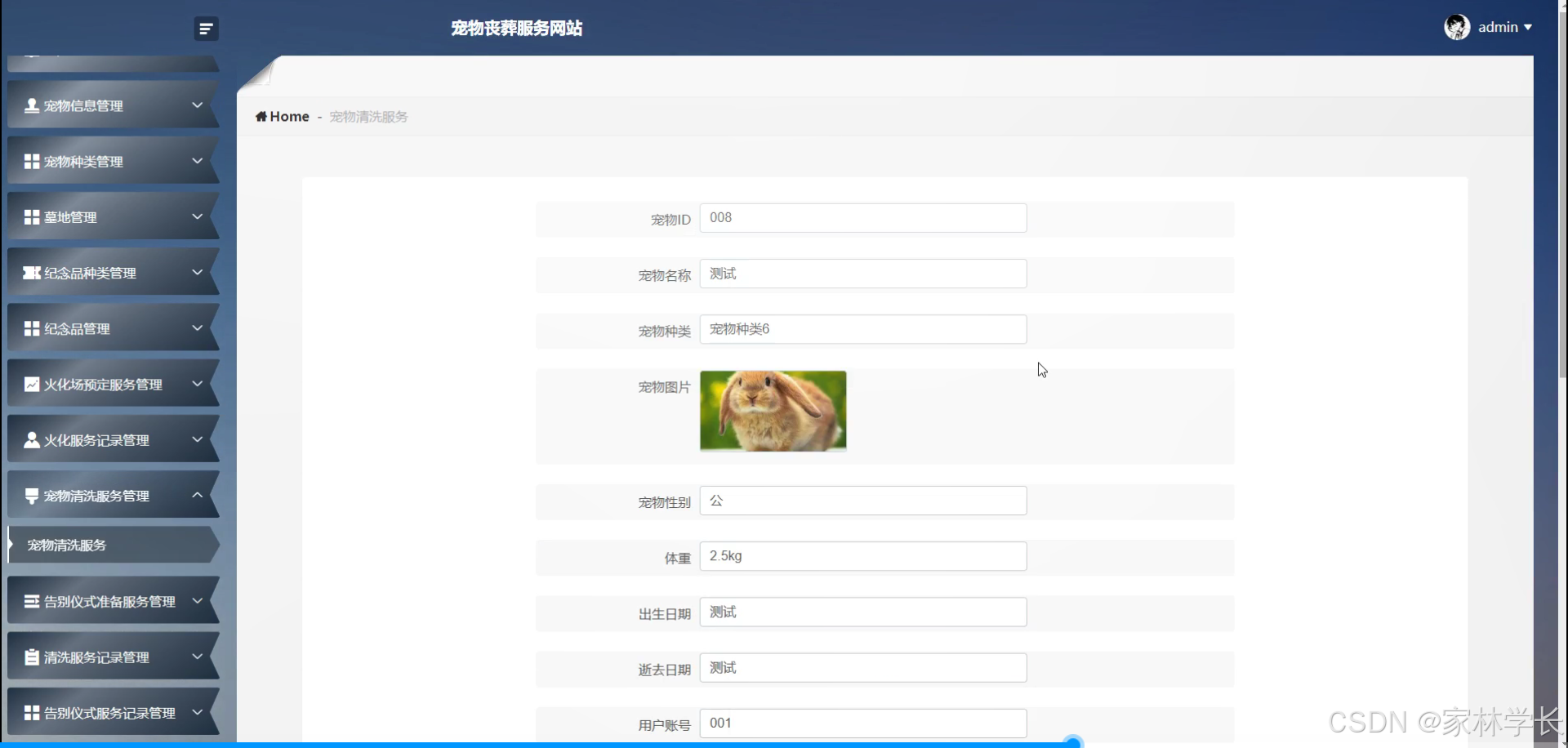Expand 清洗服务记录管理 chevron
Screen dimensions: 1568x748
coord(197,656)
